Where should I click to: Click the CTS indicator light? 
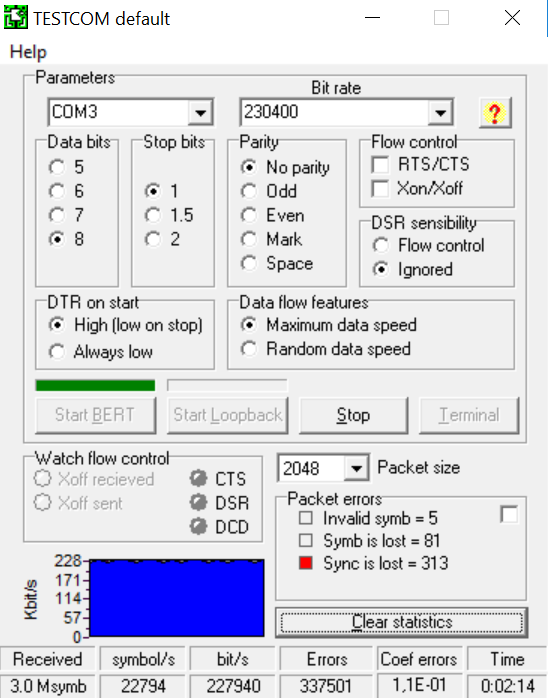[198, 479]
